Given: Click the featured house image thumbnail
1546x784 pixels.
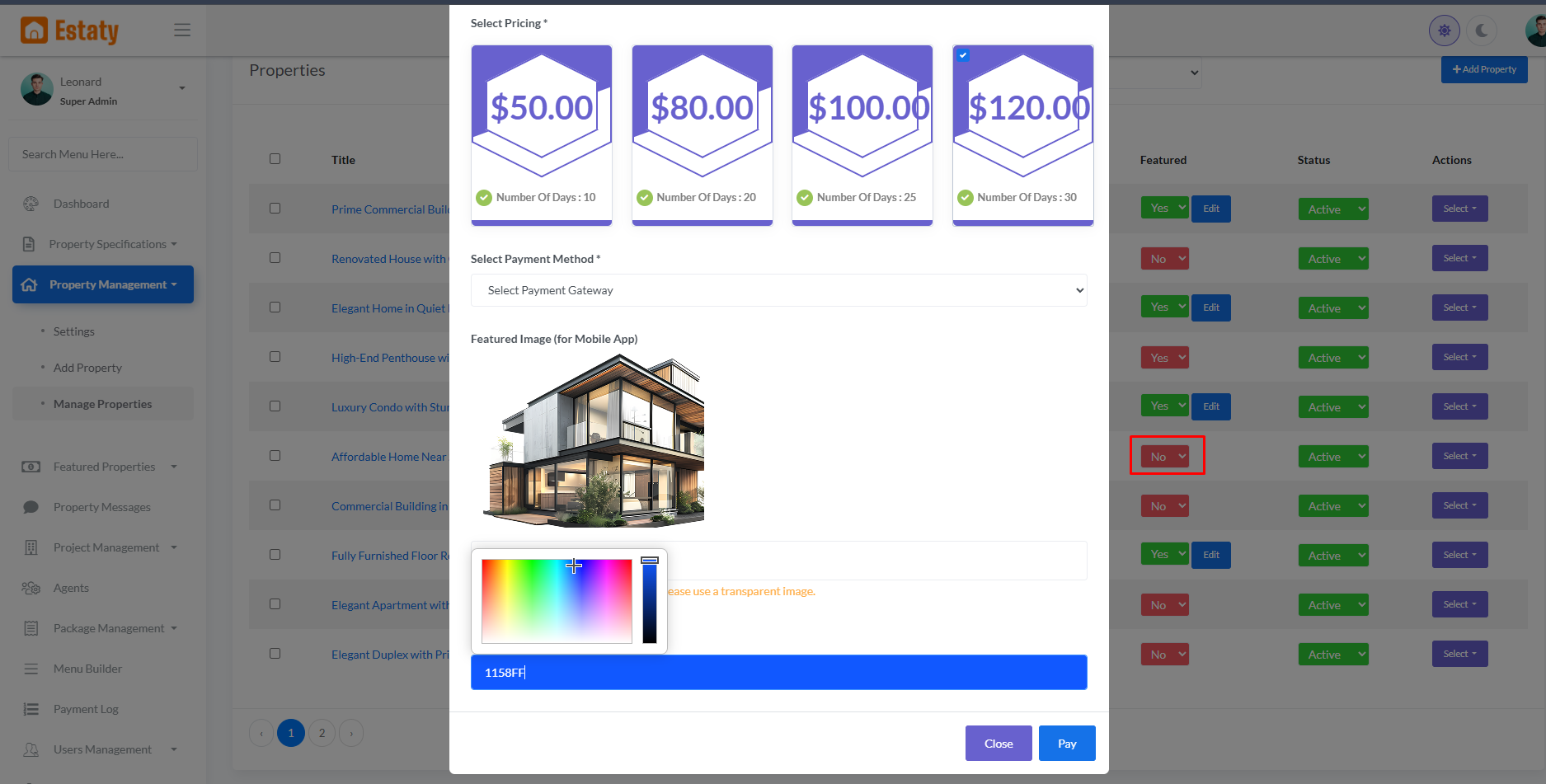Looking at the screenshot, I should tap(594, 440).
